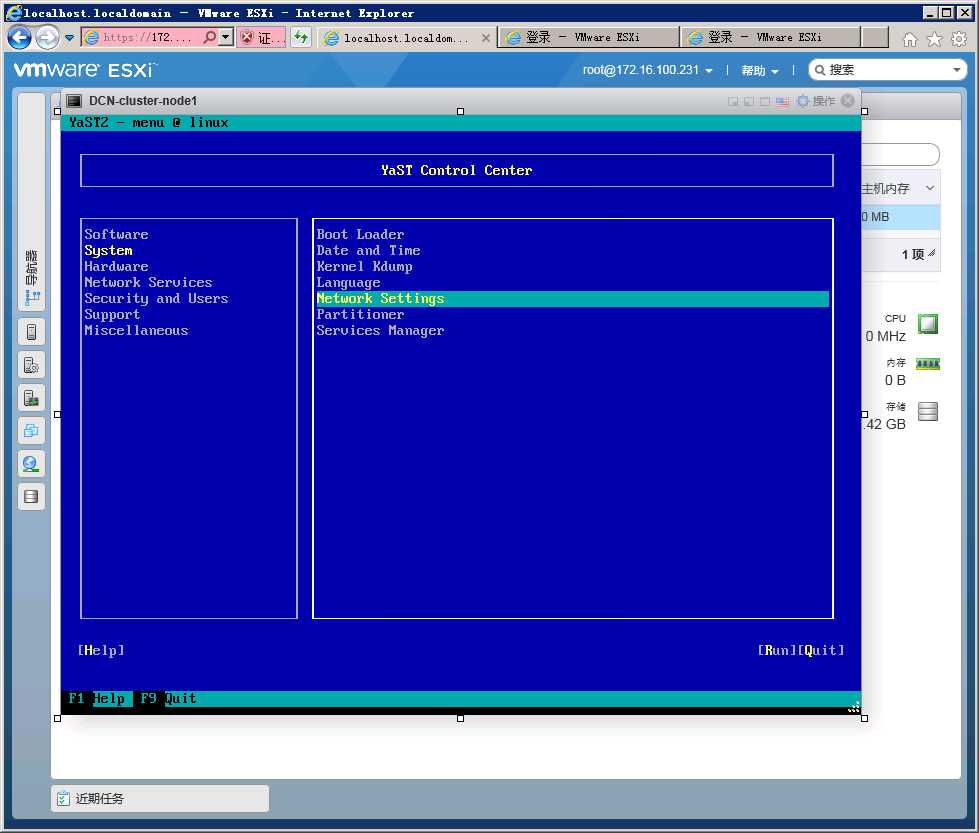Click the console window resize grip

854,707
